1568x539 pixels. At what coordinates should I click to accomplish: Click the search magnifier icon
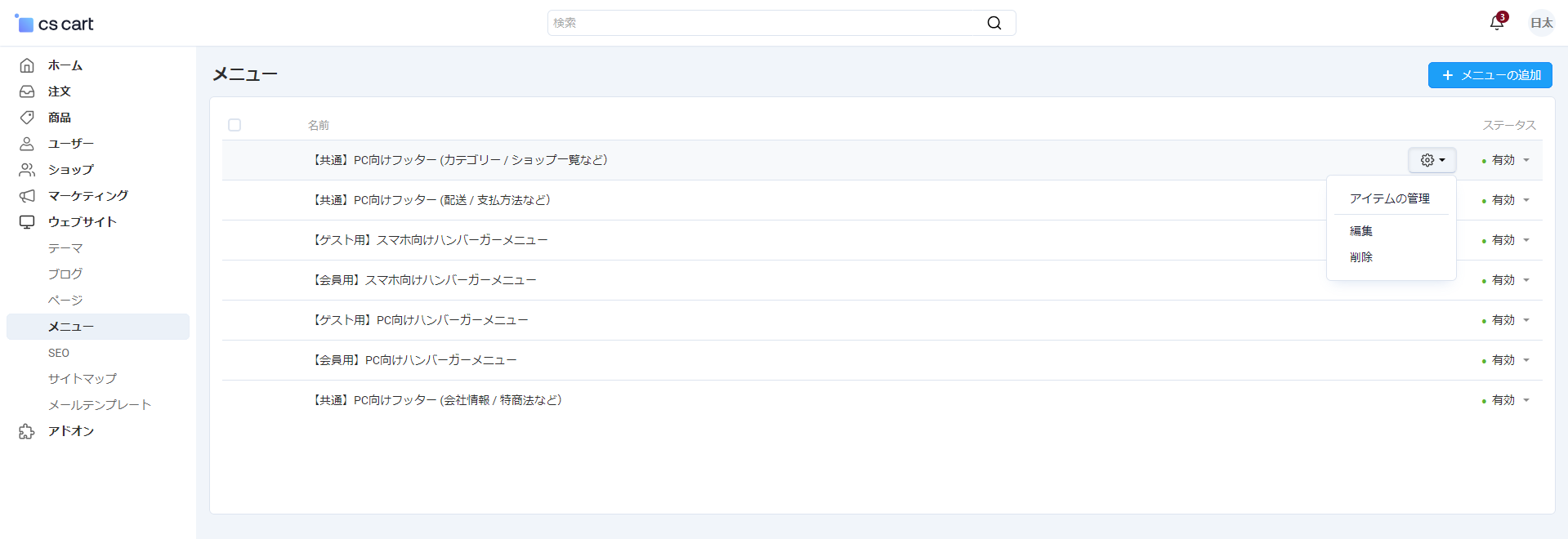point(994,23)
